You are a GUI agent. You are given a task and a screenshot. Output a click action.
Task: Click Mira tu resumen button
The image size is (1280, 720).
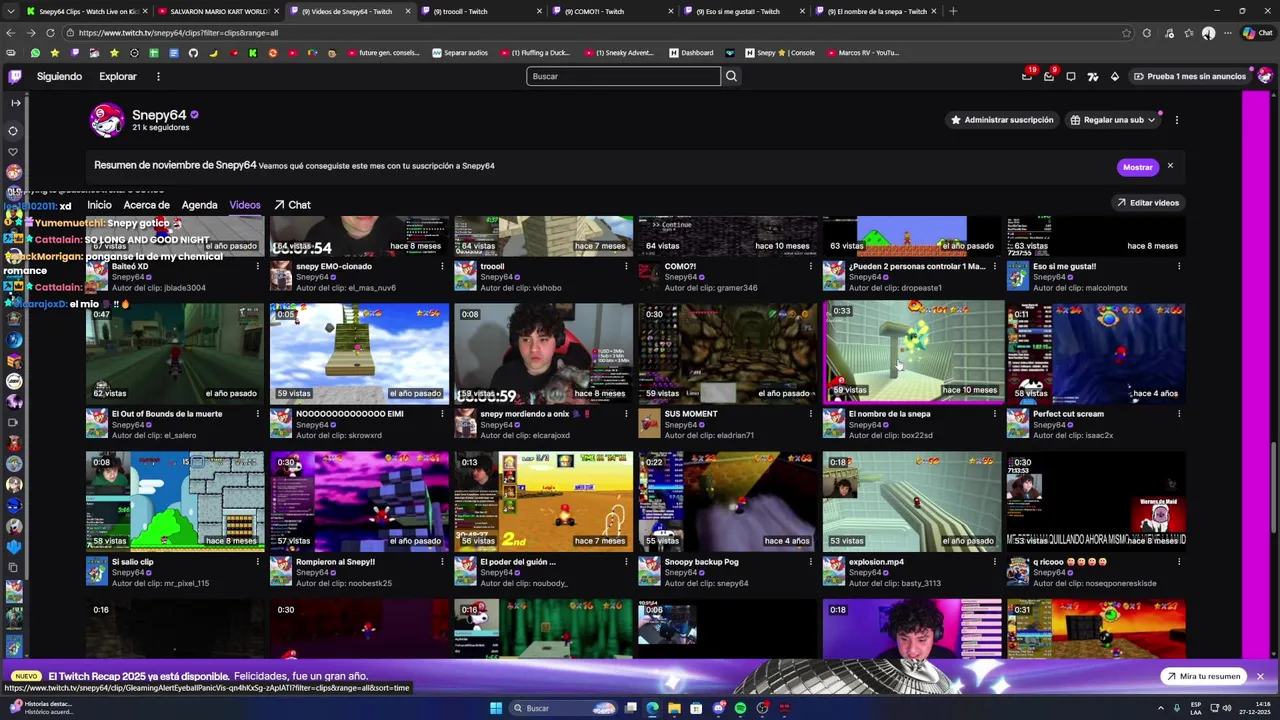(1203, 677)
